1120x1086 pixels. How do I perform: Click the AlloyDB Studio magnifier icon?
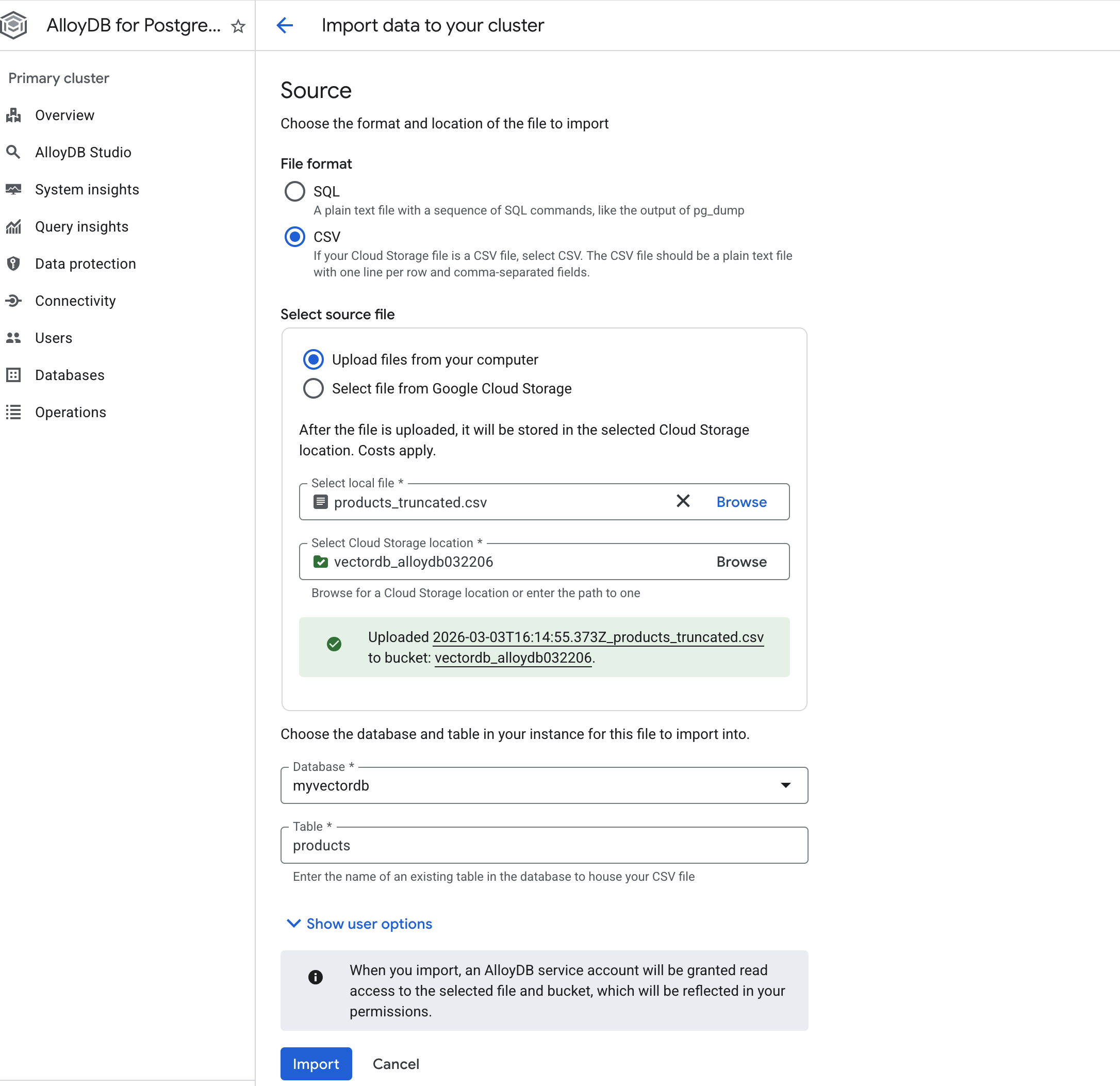coord(14,152)
